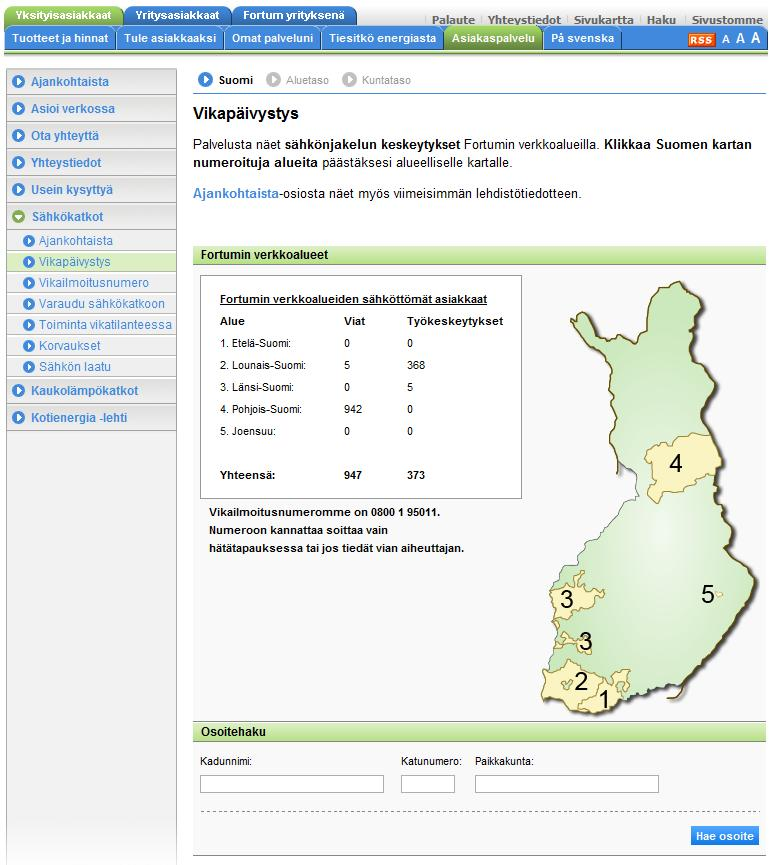Select Vikapäivystys in the sidebar

click(x=74, y=262)
